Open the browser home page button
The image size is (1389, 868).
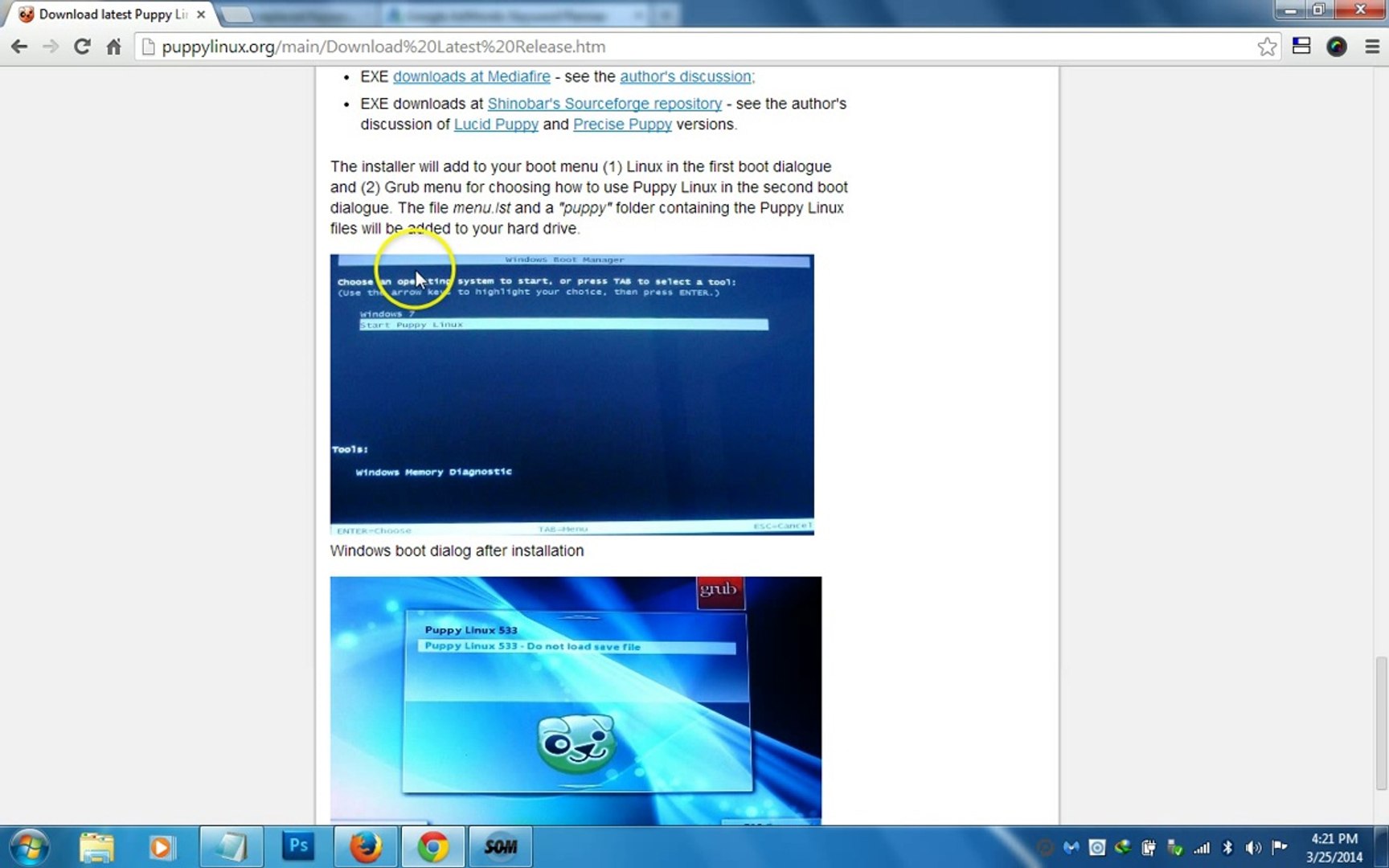pos(113,47)
